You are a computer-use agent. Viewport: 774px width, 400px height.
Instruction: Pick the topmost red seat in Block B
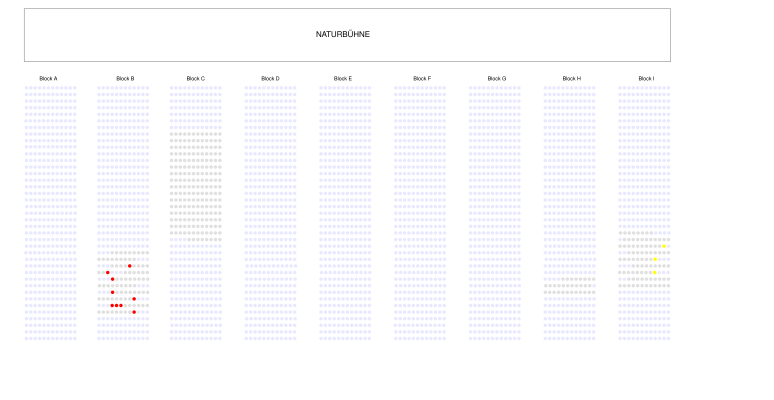point(130,266)
